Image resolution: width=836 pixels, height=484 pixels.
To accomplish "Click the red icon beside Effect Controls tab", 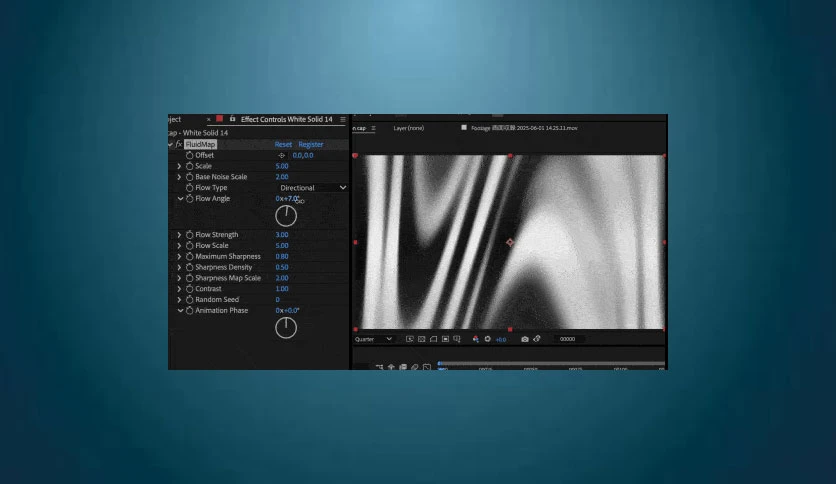I will point(219,118).
